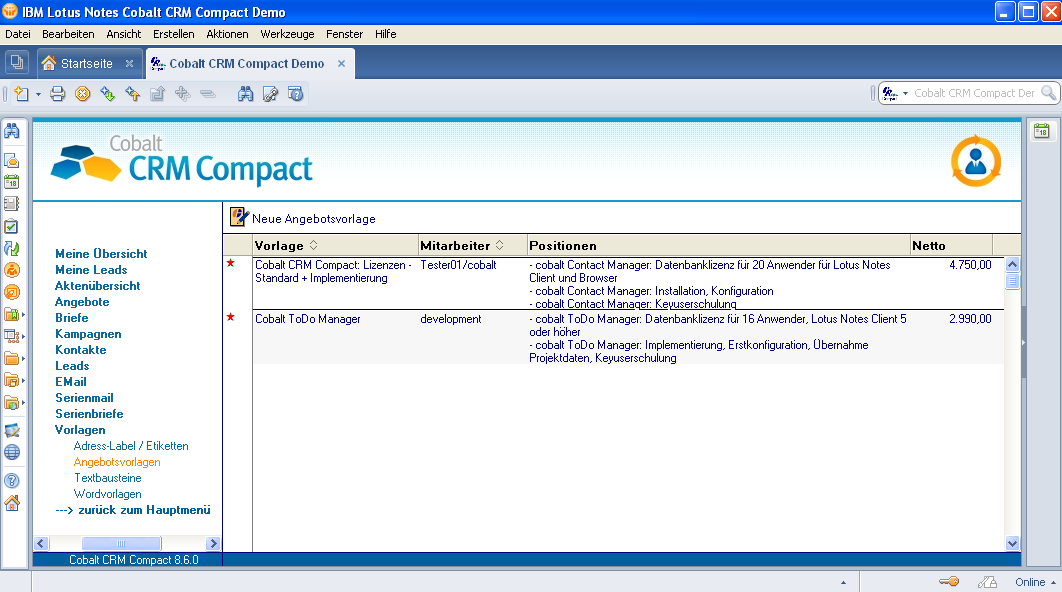Open the calendar icon in bookmark sidebar

(x=12, y=182)
